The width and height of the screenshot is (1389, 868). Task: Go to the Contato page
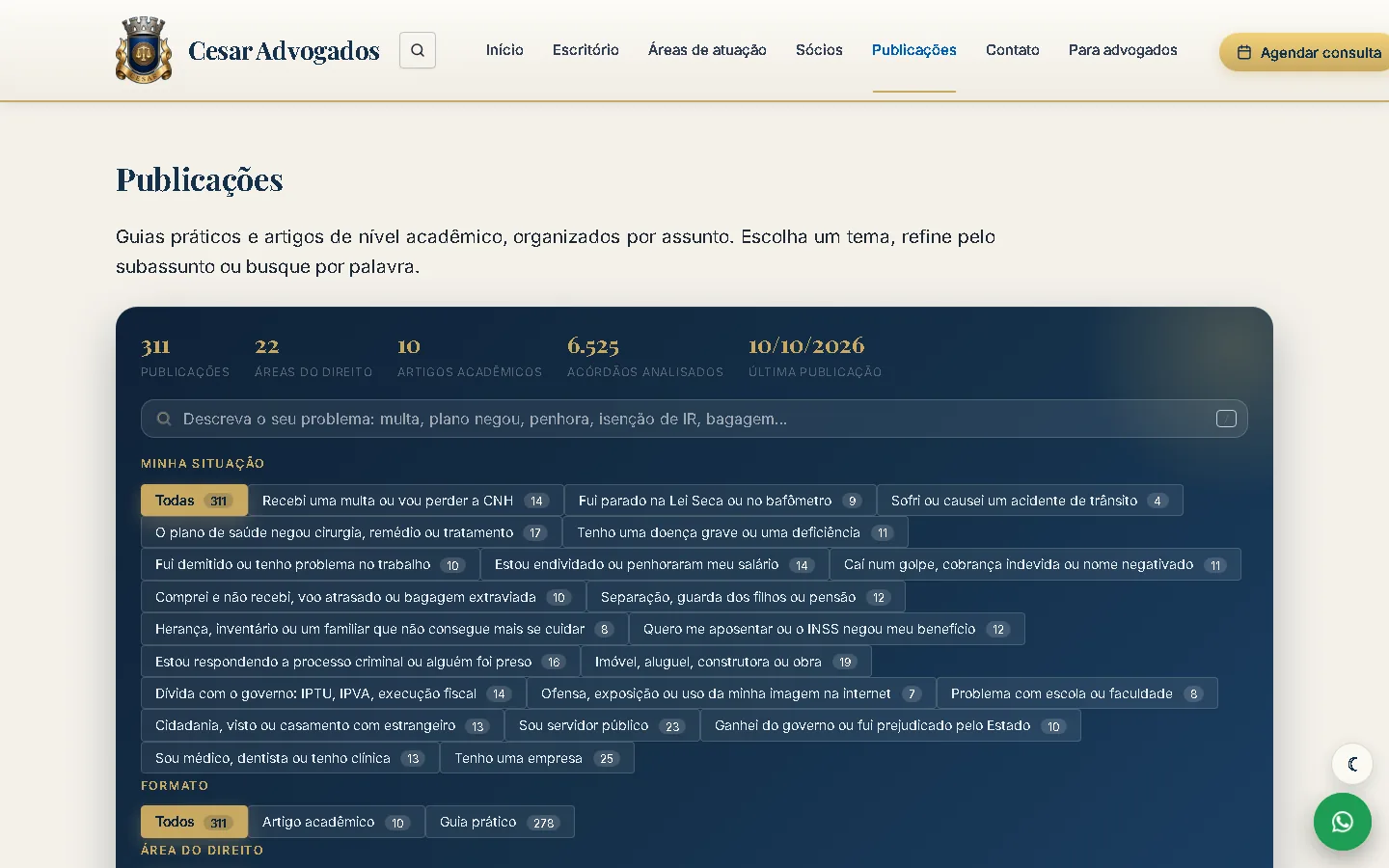click(1013, 50)
